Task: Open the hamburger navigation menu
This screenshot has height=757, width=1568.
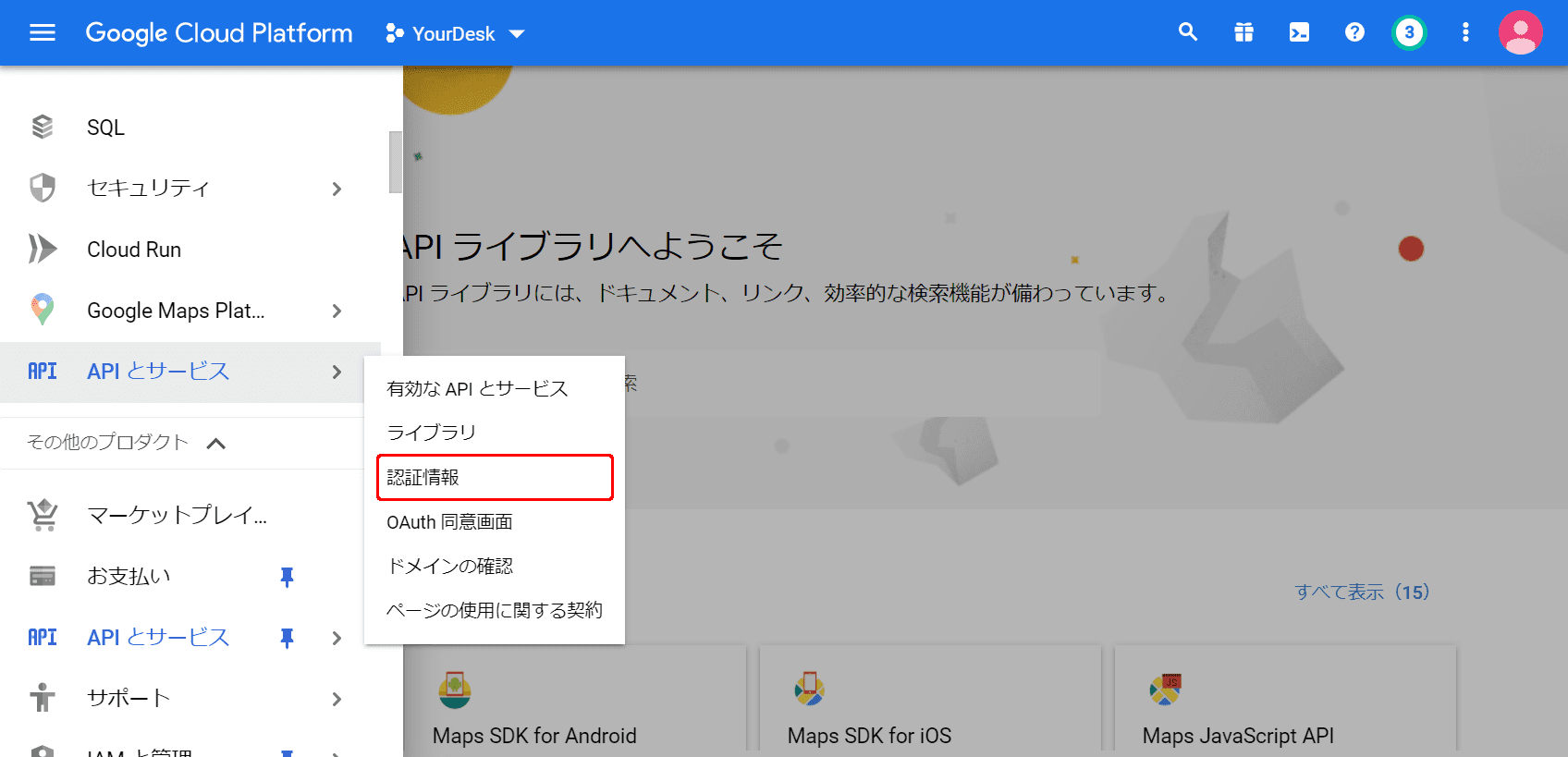Action: [x=43, y=33]
